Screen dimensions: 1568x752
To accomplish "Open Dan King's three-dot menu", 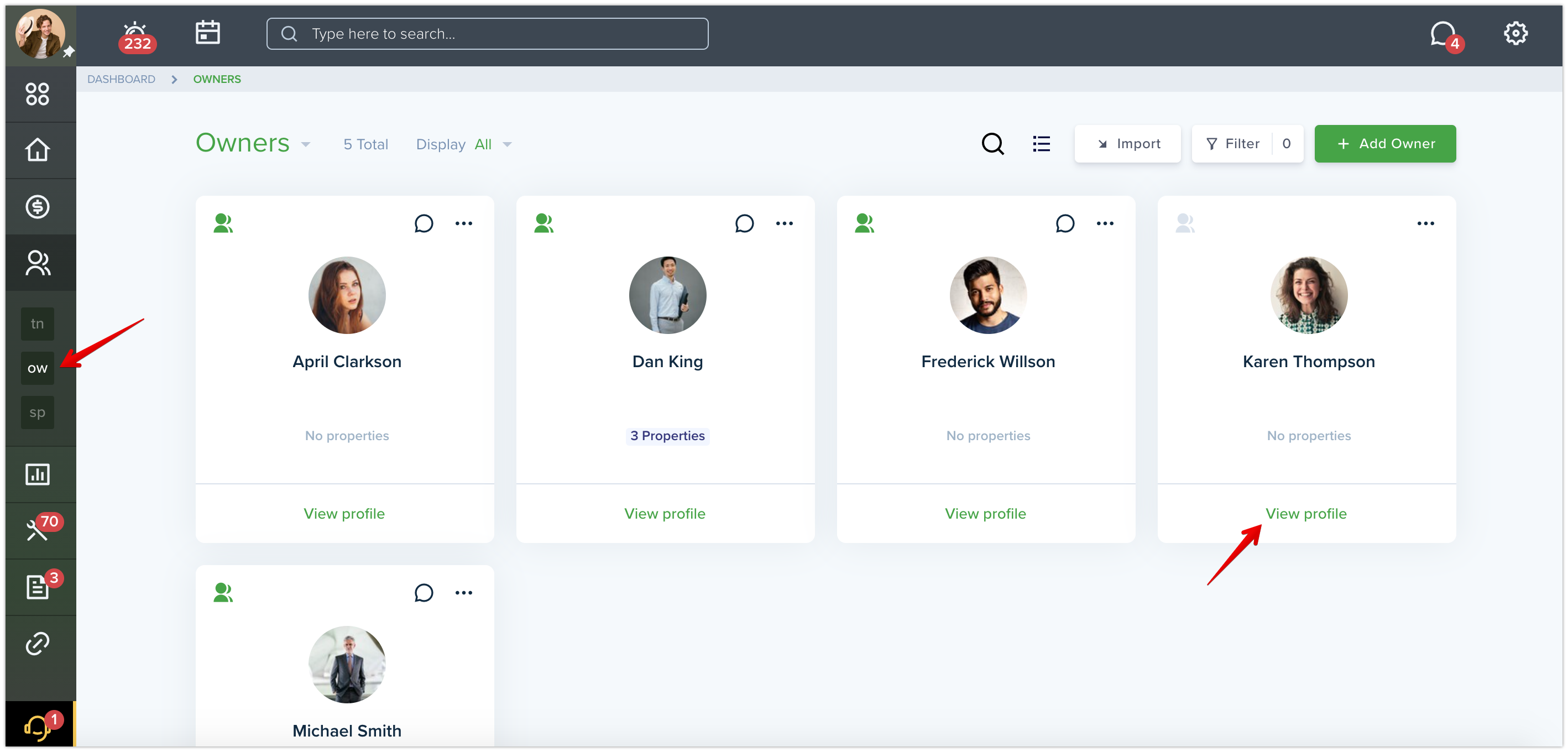I will (785, 223).
